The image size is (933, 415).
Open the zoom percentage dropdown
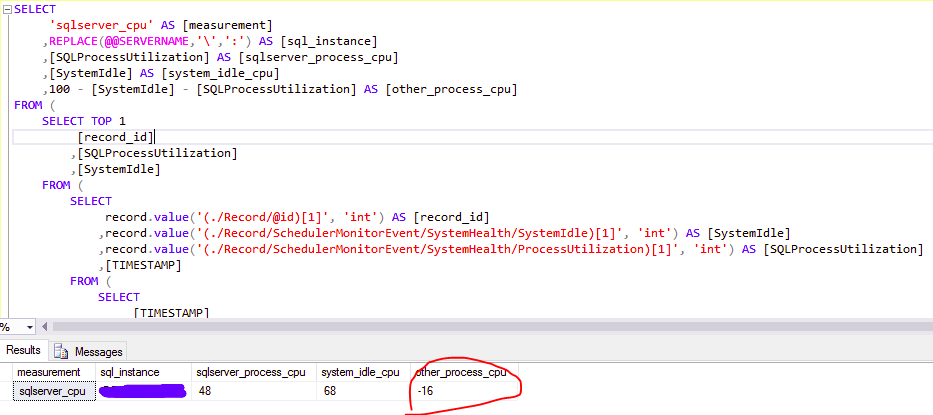(x=30, y=327)
